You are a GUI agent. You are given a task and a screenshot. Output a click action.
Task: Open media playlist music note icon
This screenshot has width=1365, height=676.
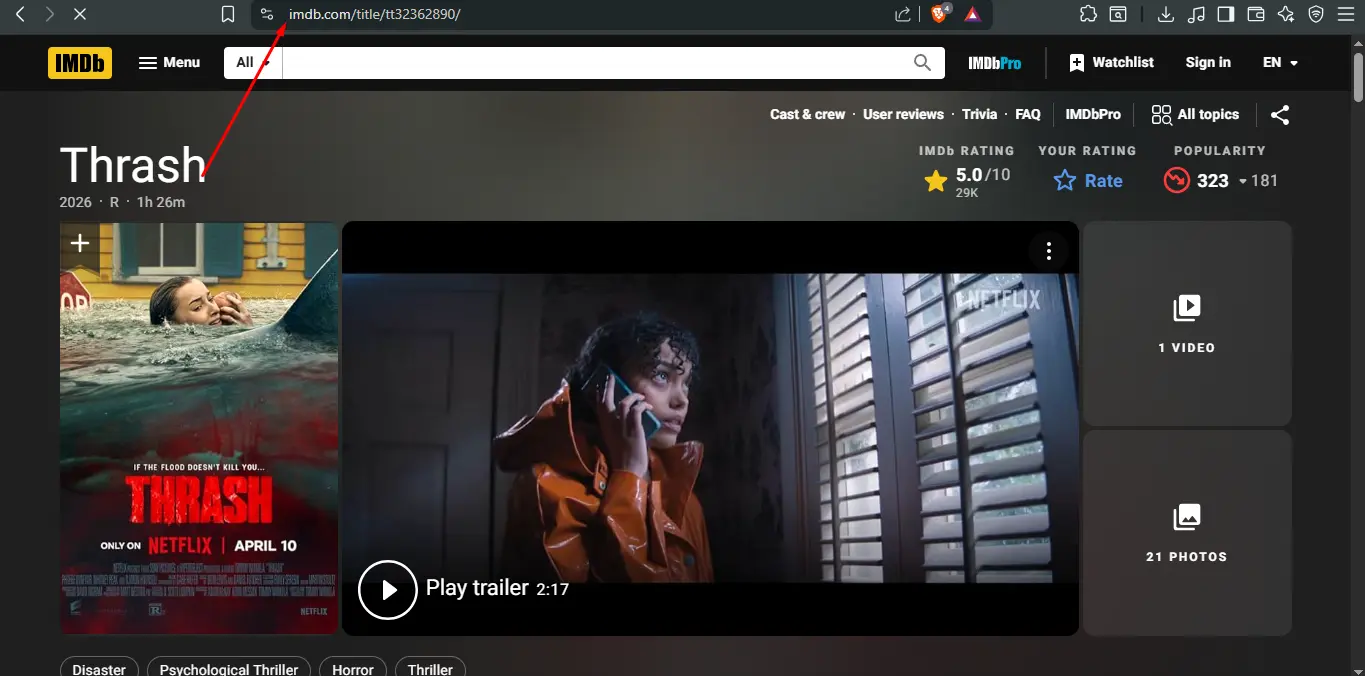[x=1196, y=14]
